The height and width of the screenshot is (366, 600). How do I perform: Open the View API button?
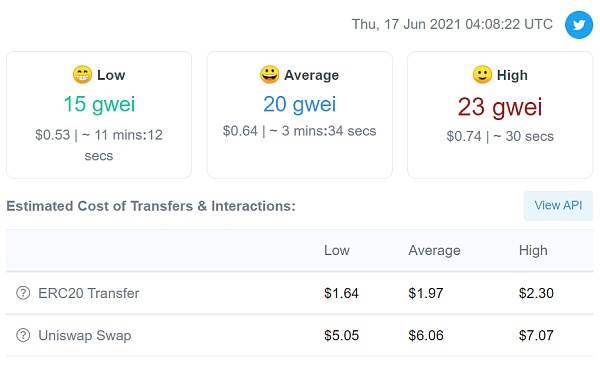point(558,206)
